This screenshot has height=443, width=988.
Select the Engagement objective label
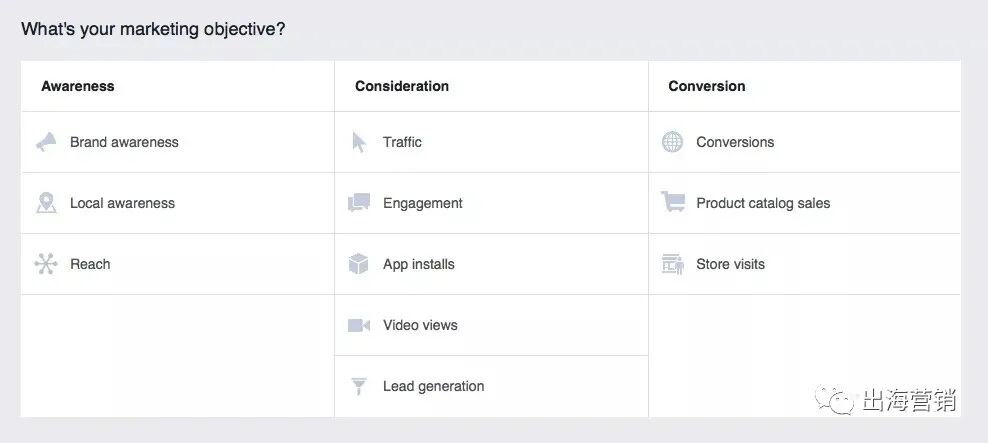[422, 203]
